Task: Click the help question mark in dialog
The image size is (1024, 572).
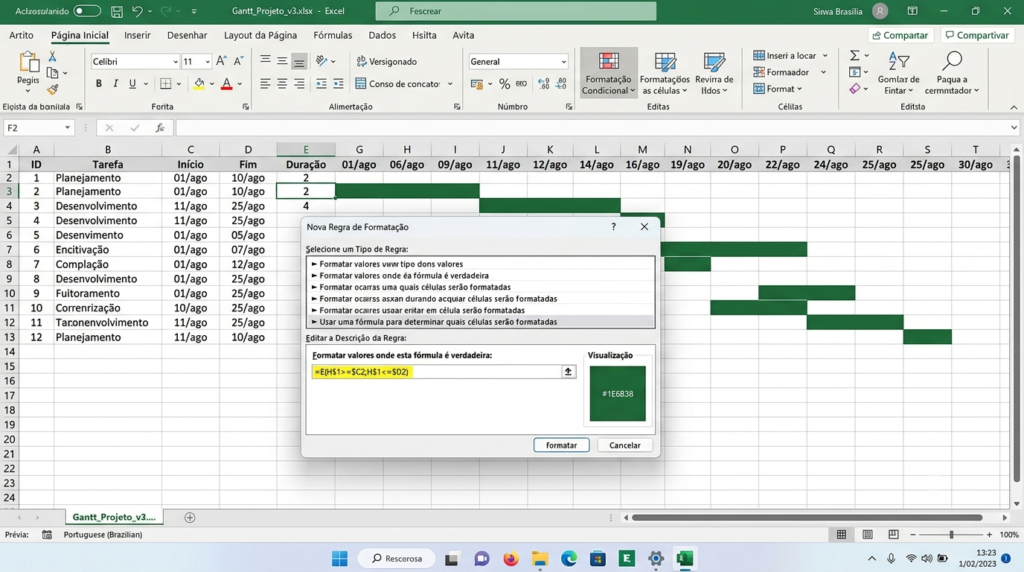Action: [613, 227]
